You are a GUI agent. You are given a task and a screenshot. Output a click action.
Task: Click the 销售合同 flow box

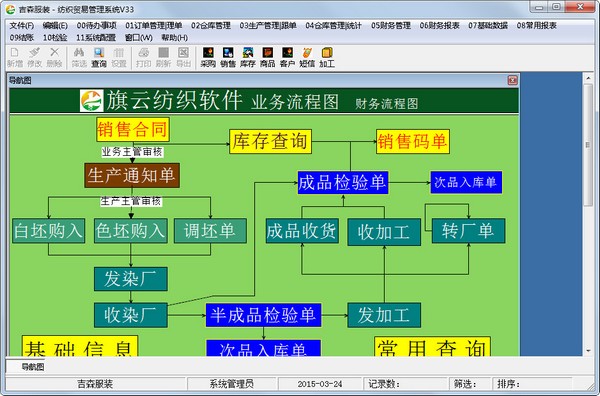point(133,129)
